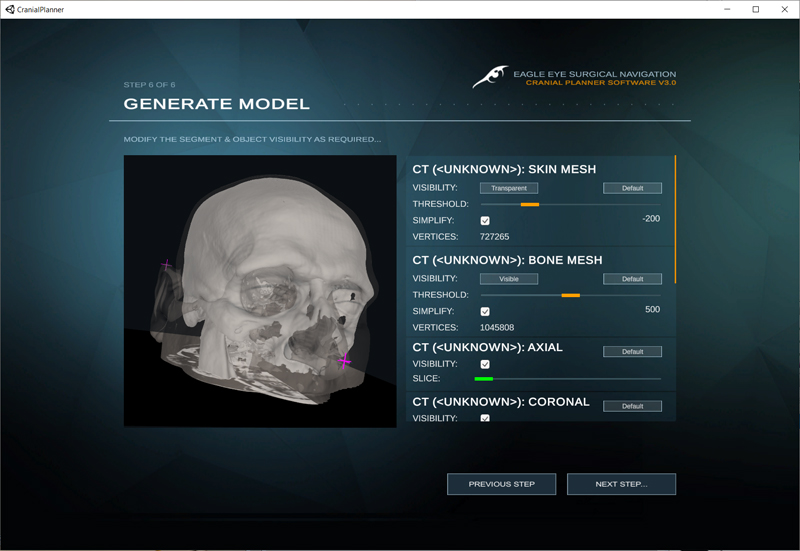Click the Bone Mesh threshold value 500
The image size is (800, 551).
point(653,309)
